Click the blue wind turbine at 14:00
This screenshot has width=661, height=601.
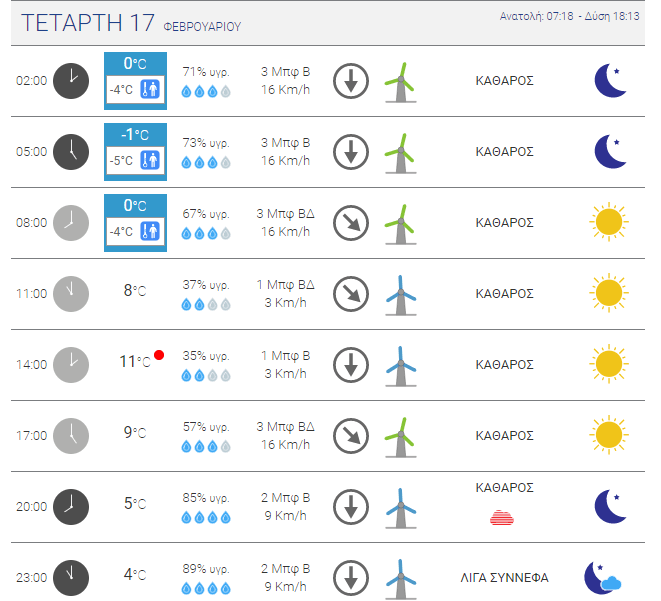point(401,366)
